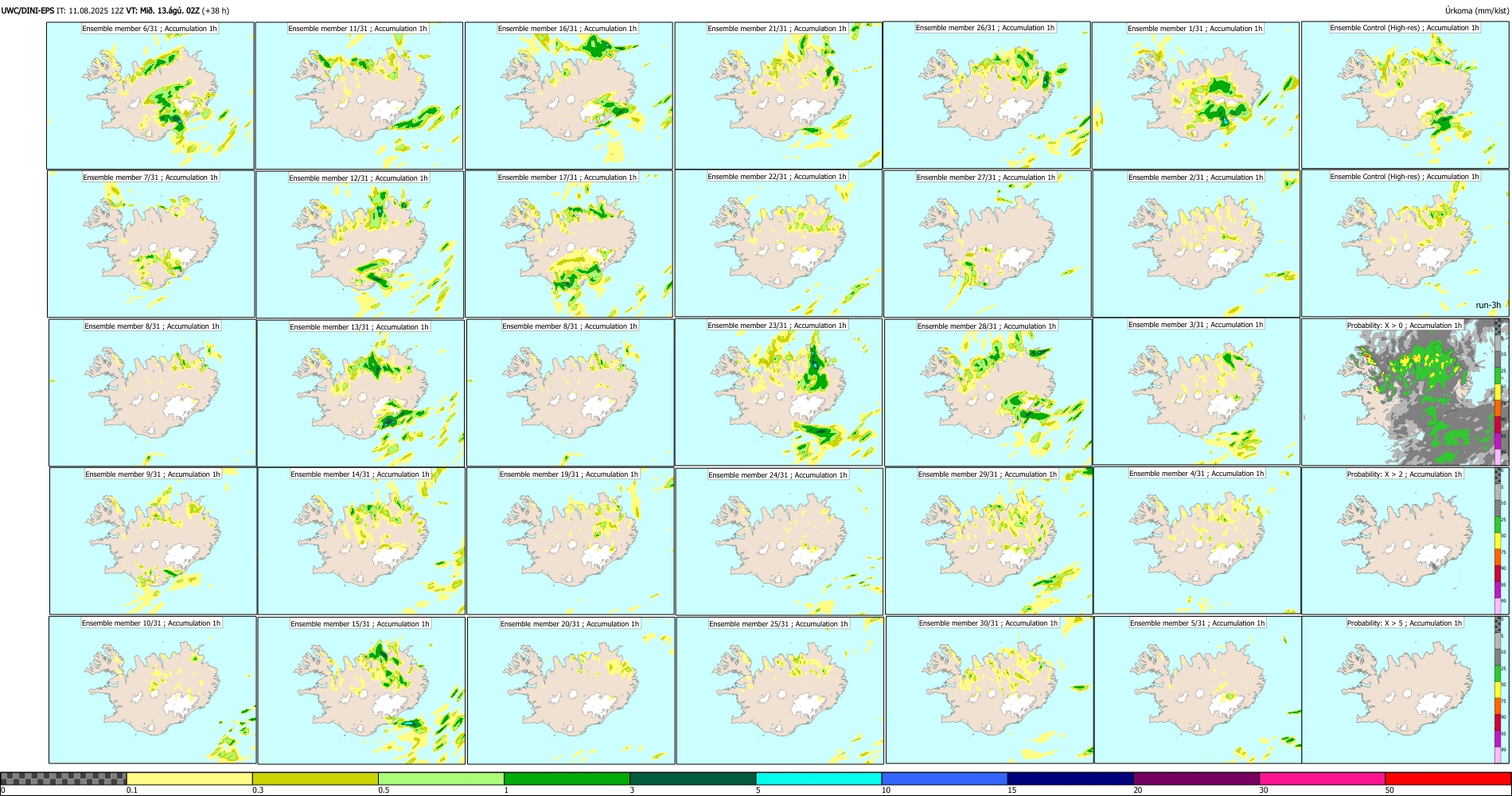Pick the cyan 5–10 legend swatch
1512x796 pixels.
[x=819, y=778]
